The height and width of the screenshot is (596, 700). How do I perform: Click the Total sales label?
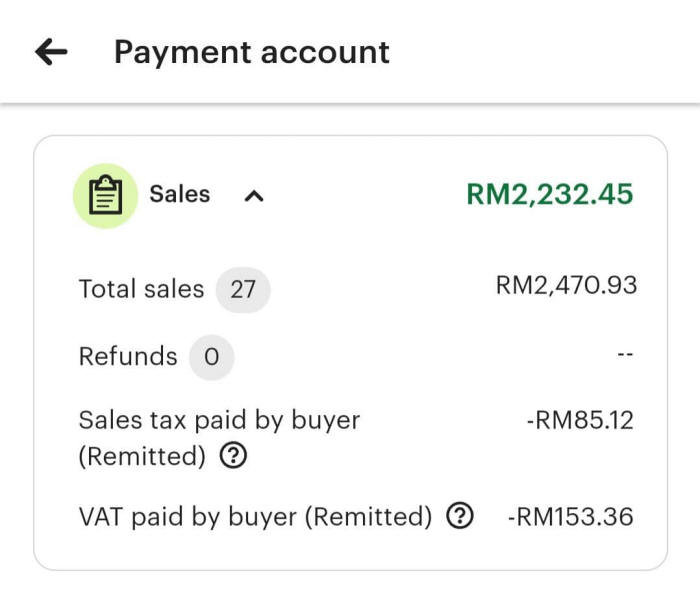(141, 290)
